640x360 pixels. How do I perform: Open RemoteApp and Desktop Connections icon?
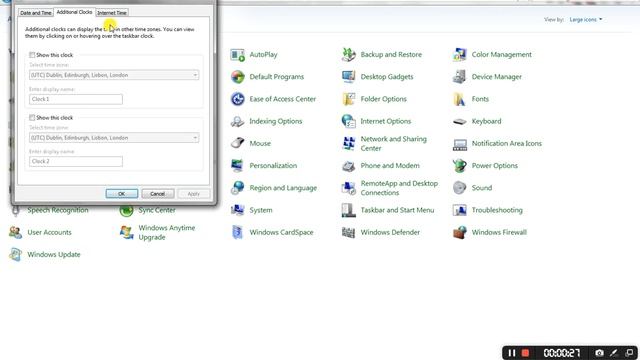point(349,188)
